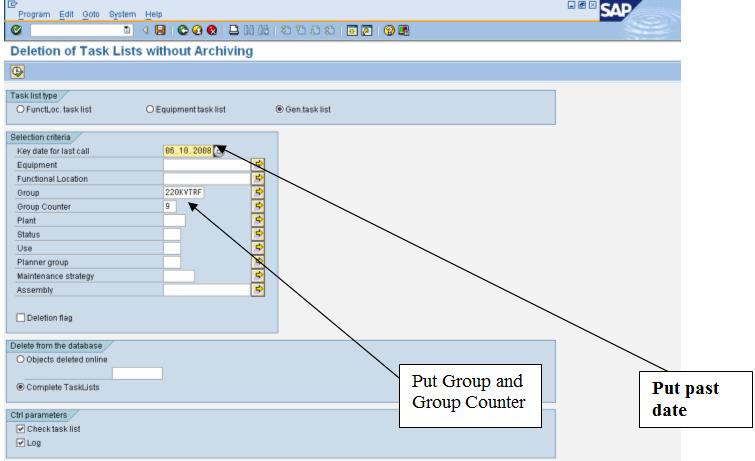Open the calendar picker for Key date
Screen dimensions: 755x461
pyautogui.click(x=218, y=151)
